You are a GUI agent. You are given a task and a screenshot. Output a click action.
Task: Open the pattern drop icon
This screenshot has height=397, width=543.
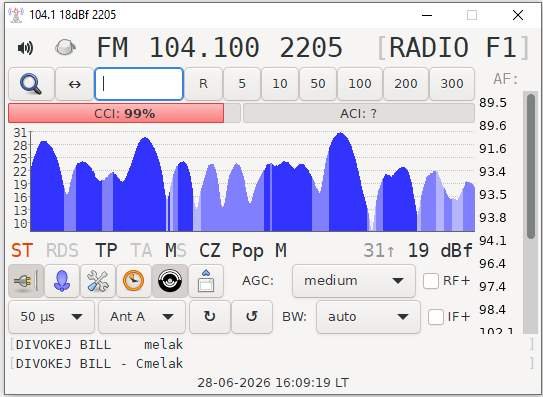click(62, 281)
